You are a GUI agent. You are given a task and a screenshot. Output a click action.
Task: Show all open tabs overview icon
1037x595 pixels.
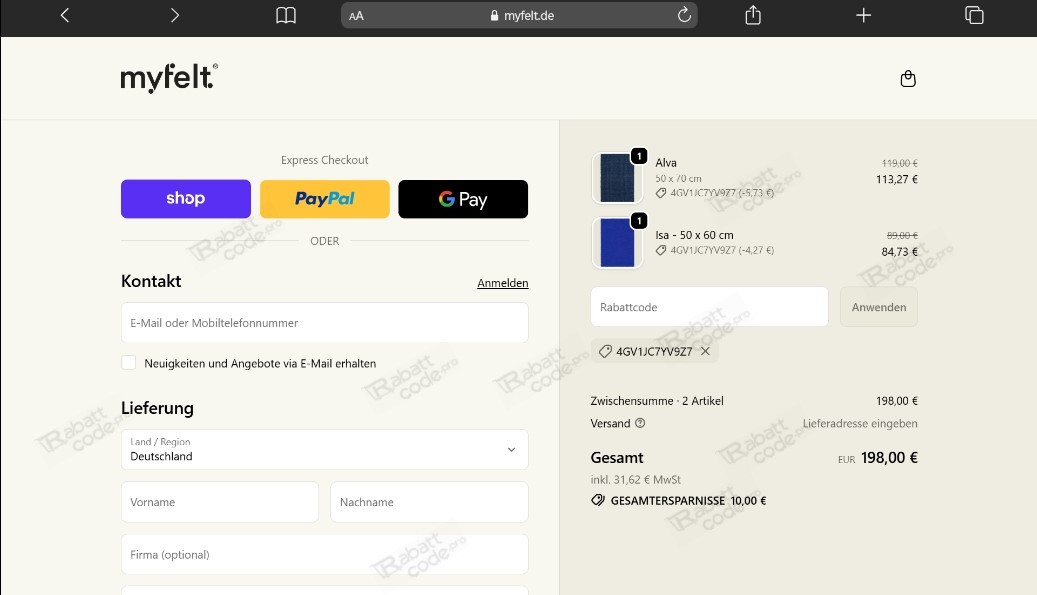click(974, 15)
